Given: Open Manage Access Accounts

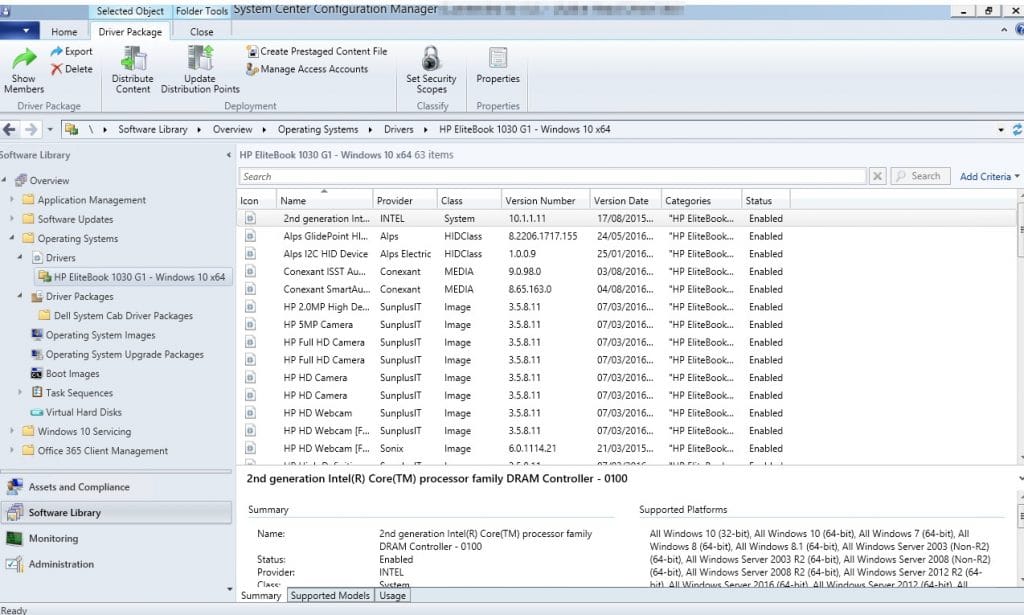Looking at the screenshot, I should pos(307,69).
